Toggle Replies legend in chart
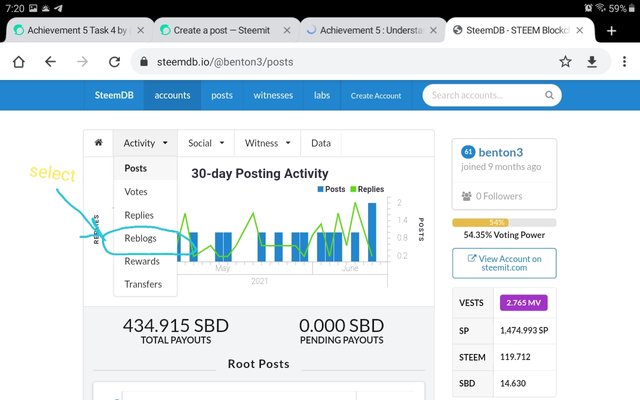This screenshot has height=400, width=640. [x=367, y=189]
